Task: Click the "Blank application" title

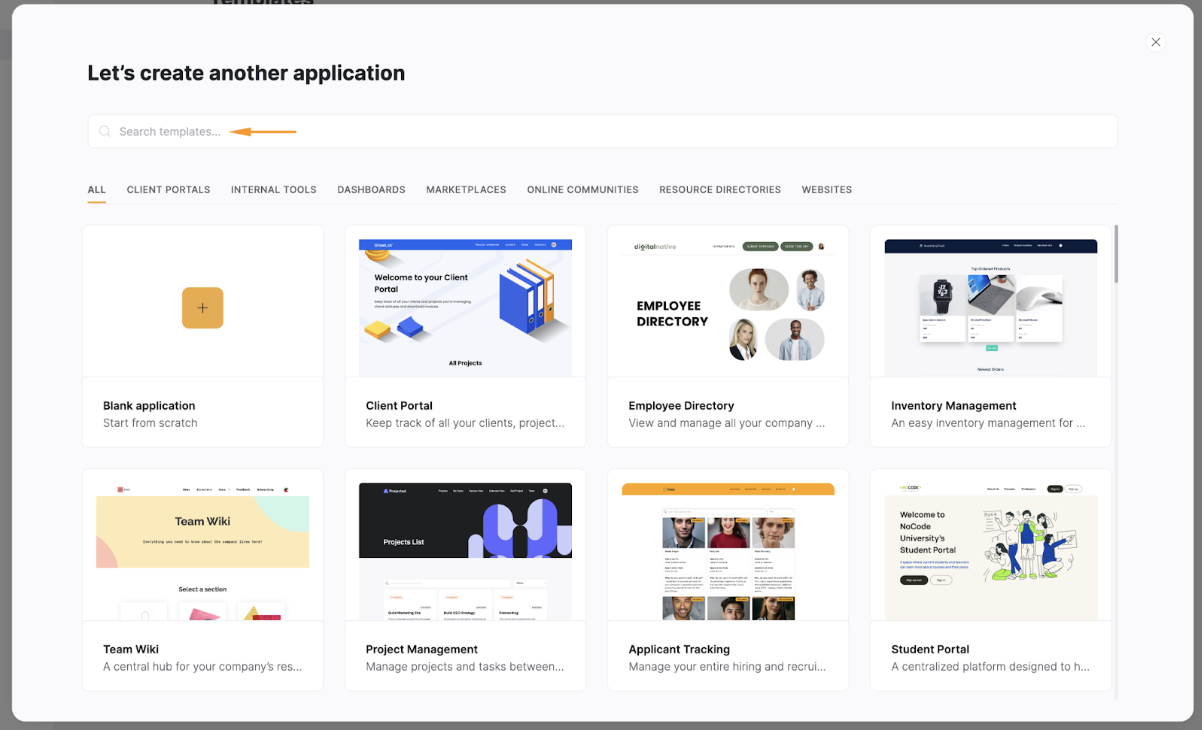Action: 149,406
